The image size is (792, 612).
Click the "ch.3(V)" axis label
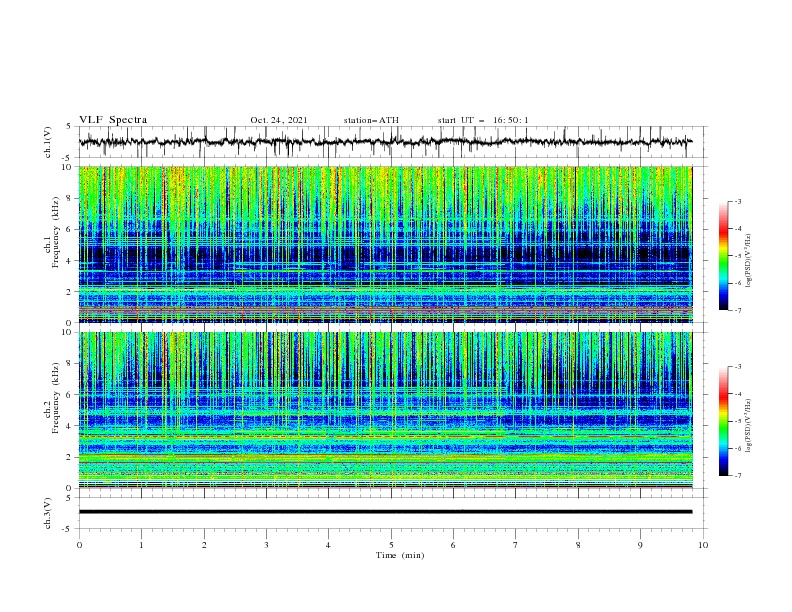tap(48, 513)
